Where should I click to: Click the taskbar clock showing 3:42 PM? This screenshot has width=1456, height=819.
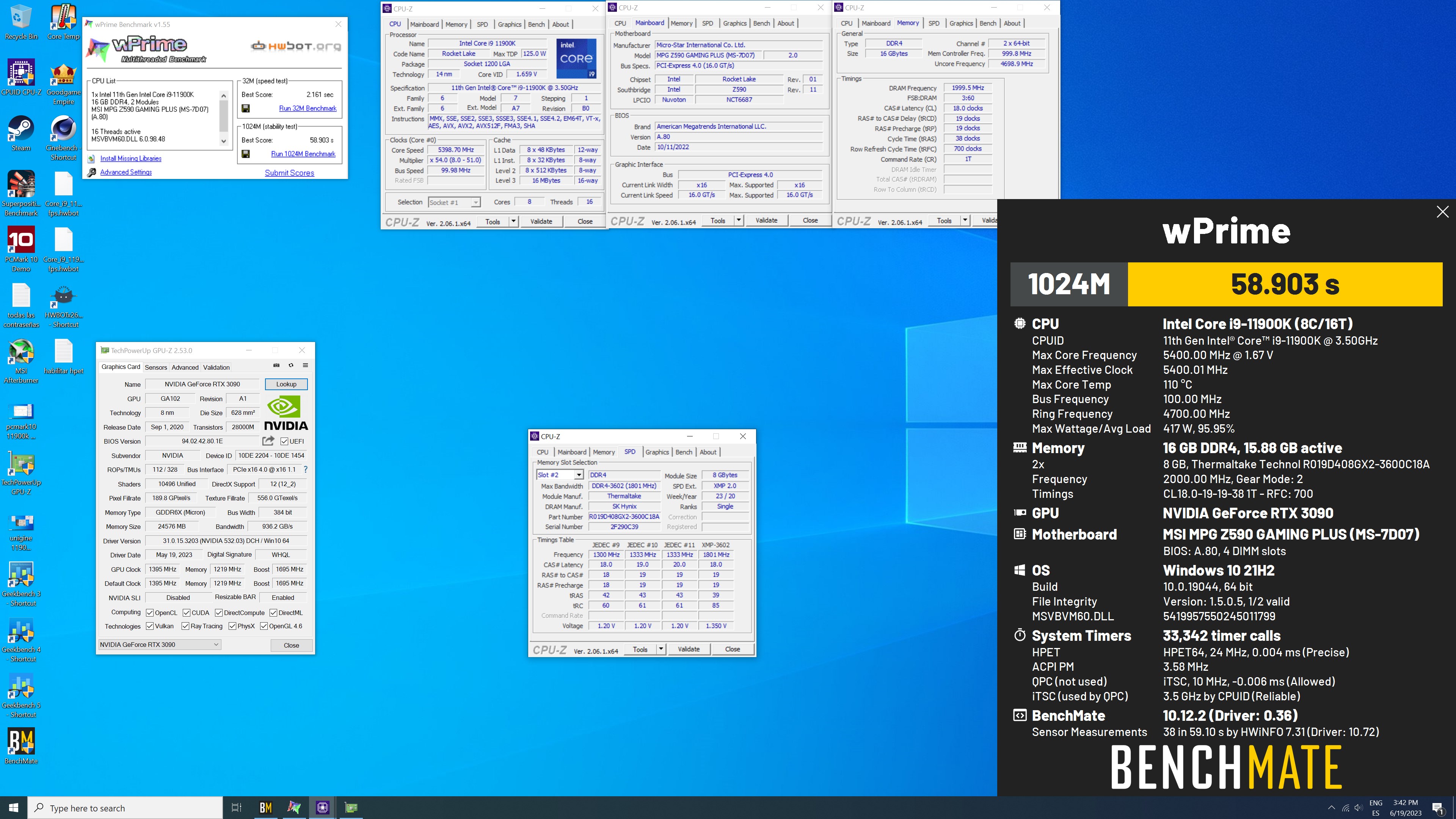pyautogui.click(x=1405, y=808)
